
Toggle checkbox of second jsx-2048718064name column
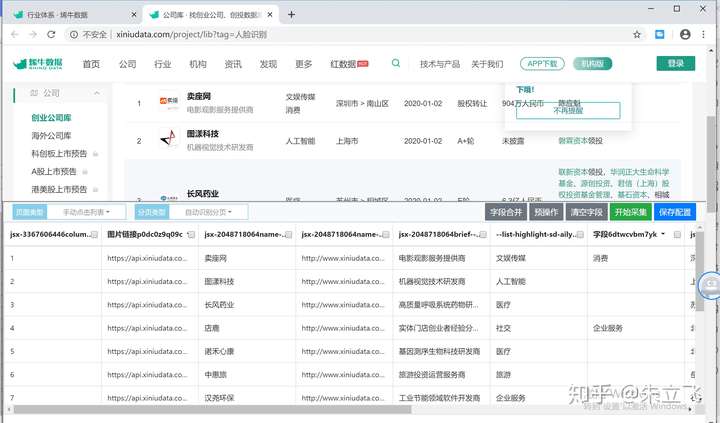(x=386, y=235)
